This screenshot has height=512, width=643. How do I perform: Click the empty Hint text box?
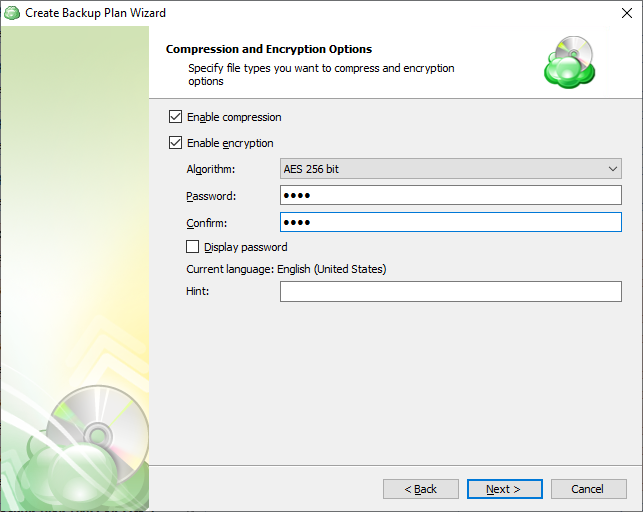pos(450,292)
